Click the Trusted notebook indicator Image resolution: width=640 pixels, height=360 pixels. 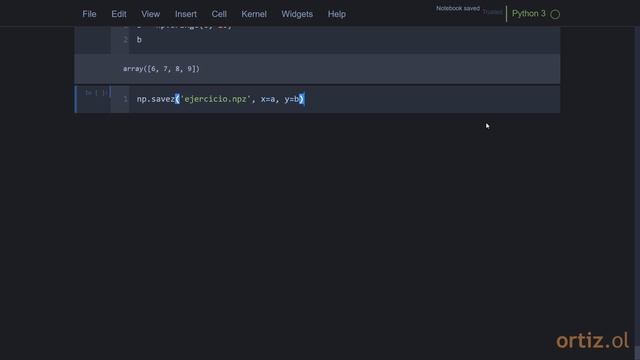point(492,12)
